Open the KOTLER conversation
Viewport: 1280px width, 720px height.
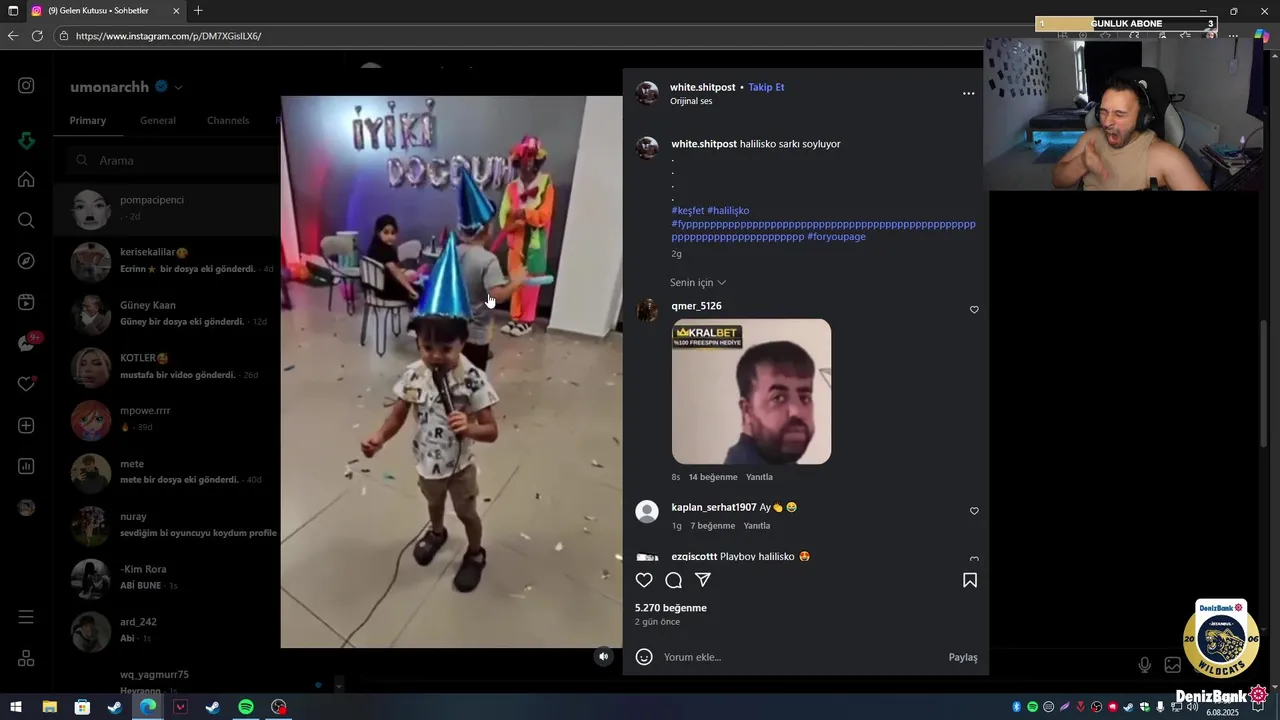click(x=166, y=367)
